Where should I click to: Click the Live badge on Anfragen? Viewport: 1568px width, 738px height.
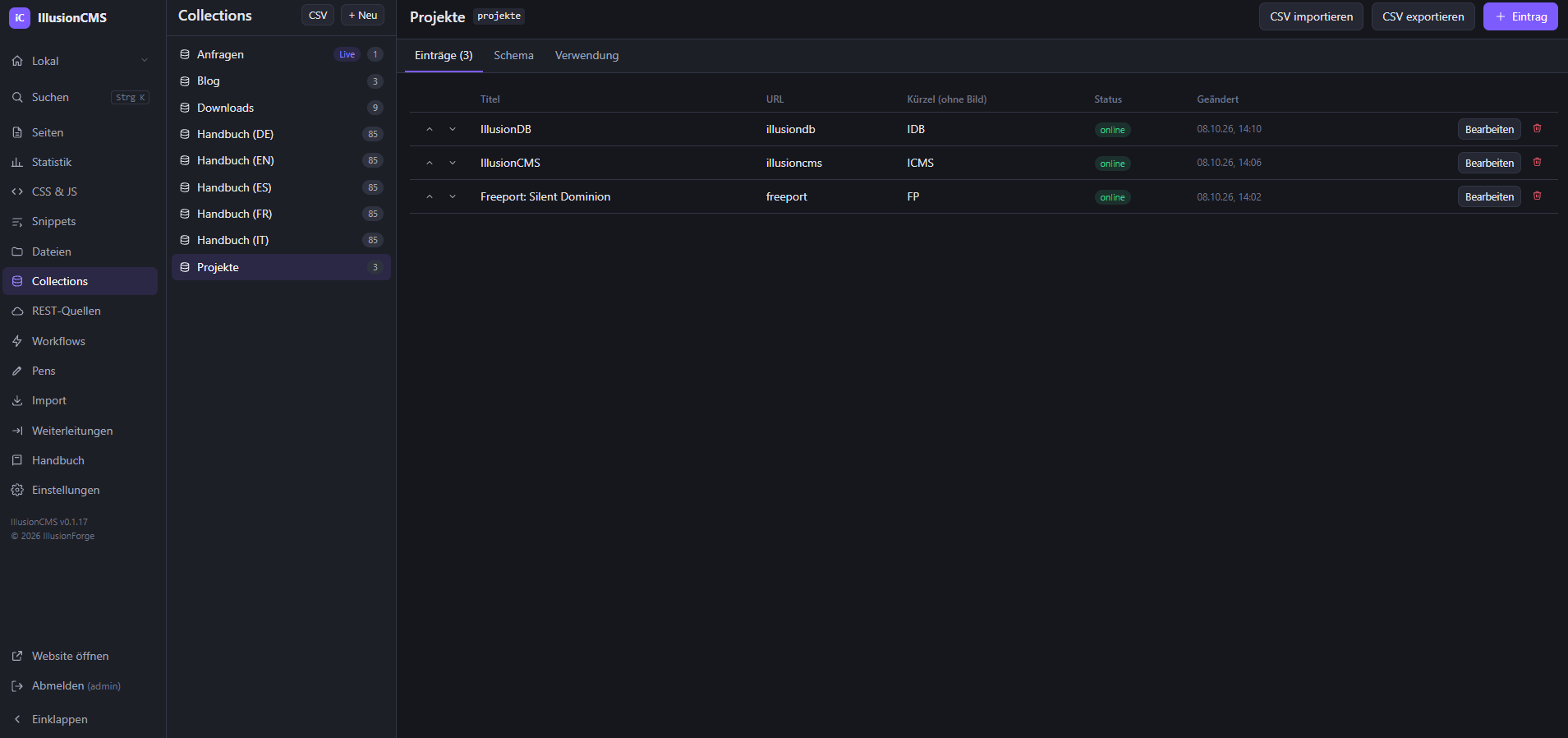[347, 54]
